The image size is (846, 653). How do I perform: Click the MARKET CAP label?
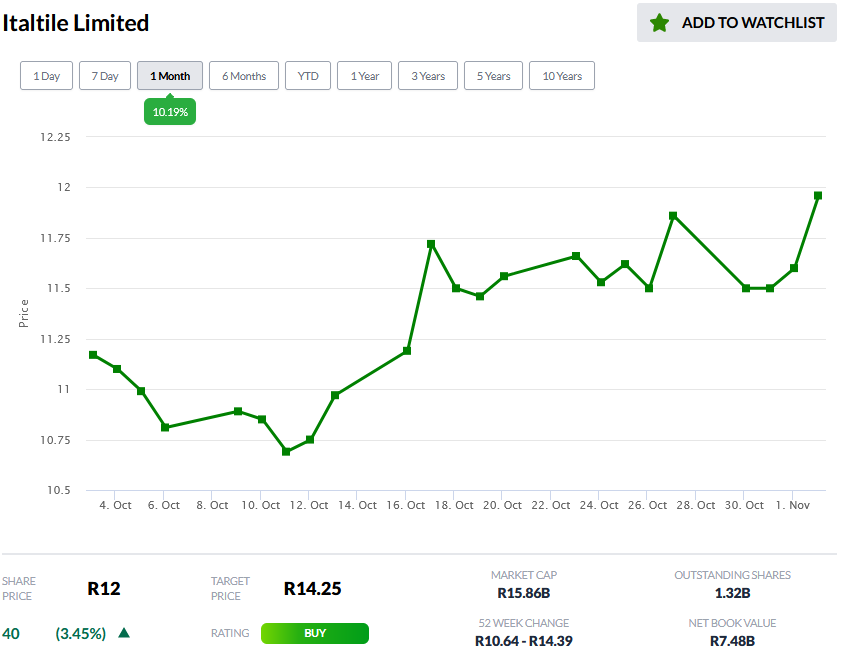pyautogui.click(x=523, y=575)
